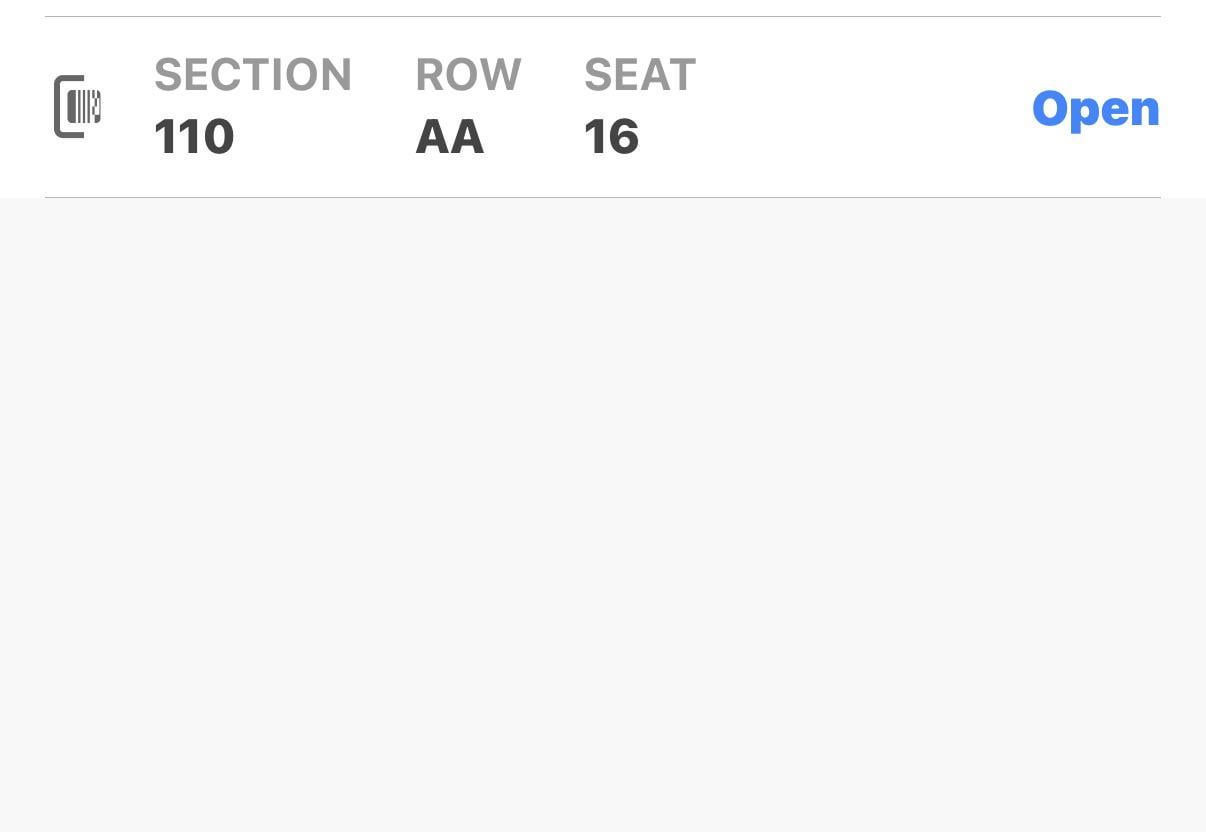Click the gap between barcode icon and SECTION

(128, 106)
